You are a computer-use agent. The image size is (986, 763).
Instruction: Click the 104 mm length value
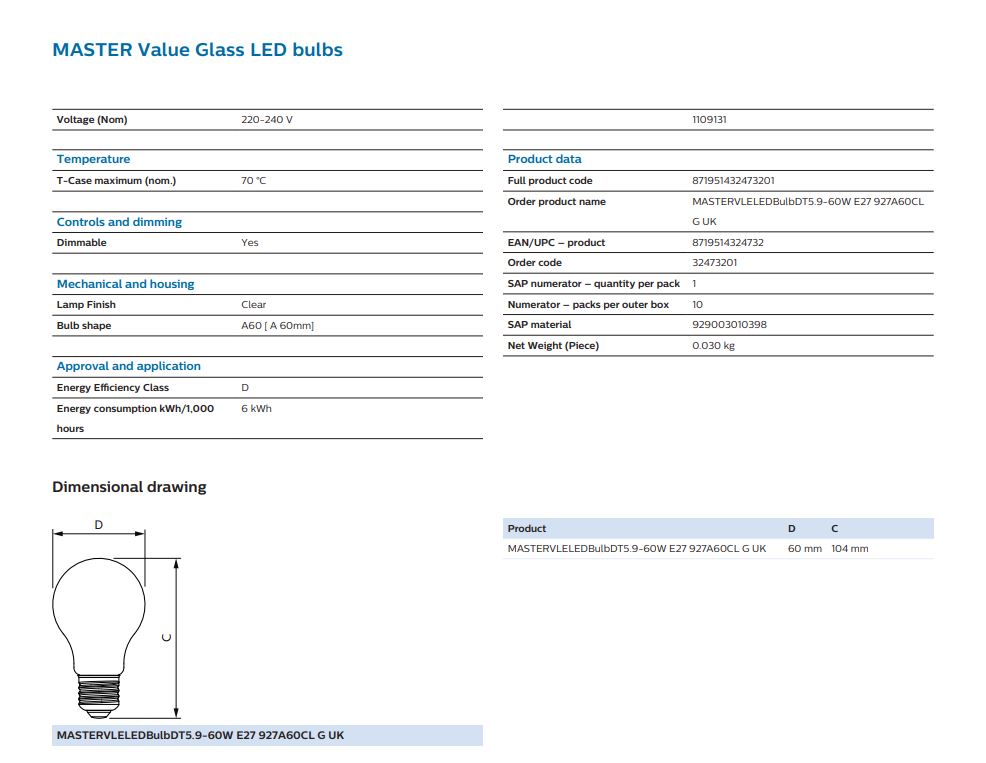[850, 549]
